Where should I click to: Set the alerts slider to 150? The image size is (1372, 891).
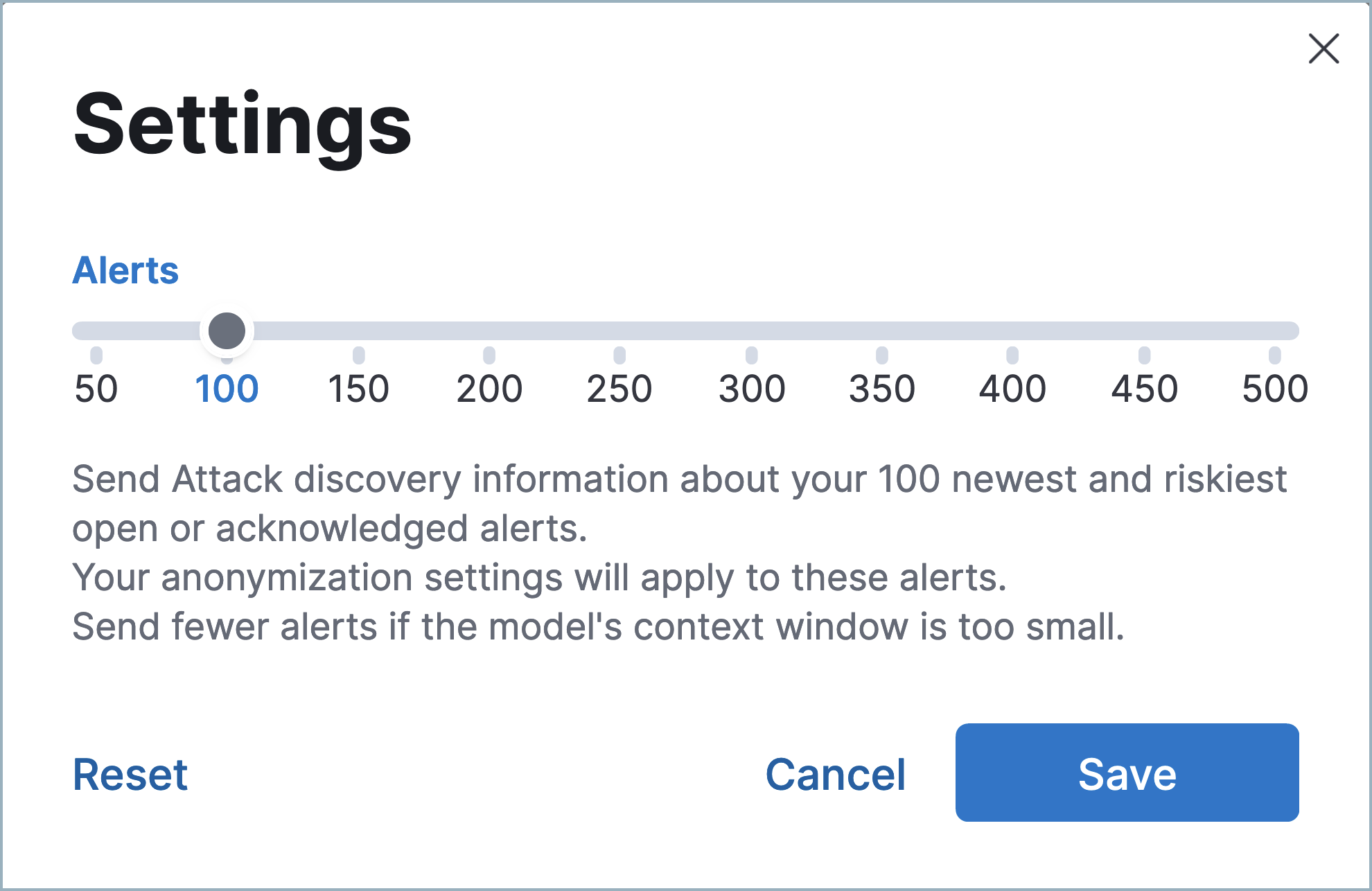[358, 330]
